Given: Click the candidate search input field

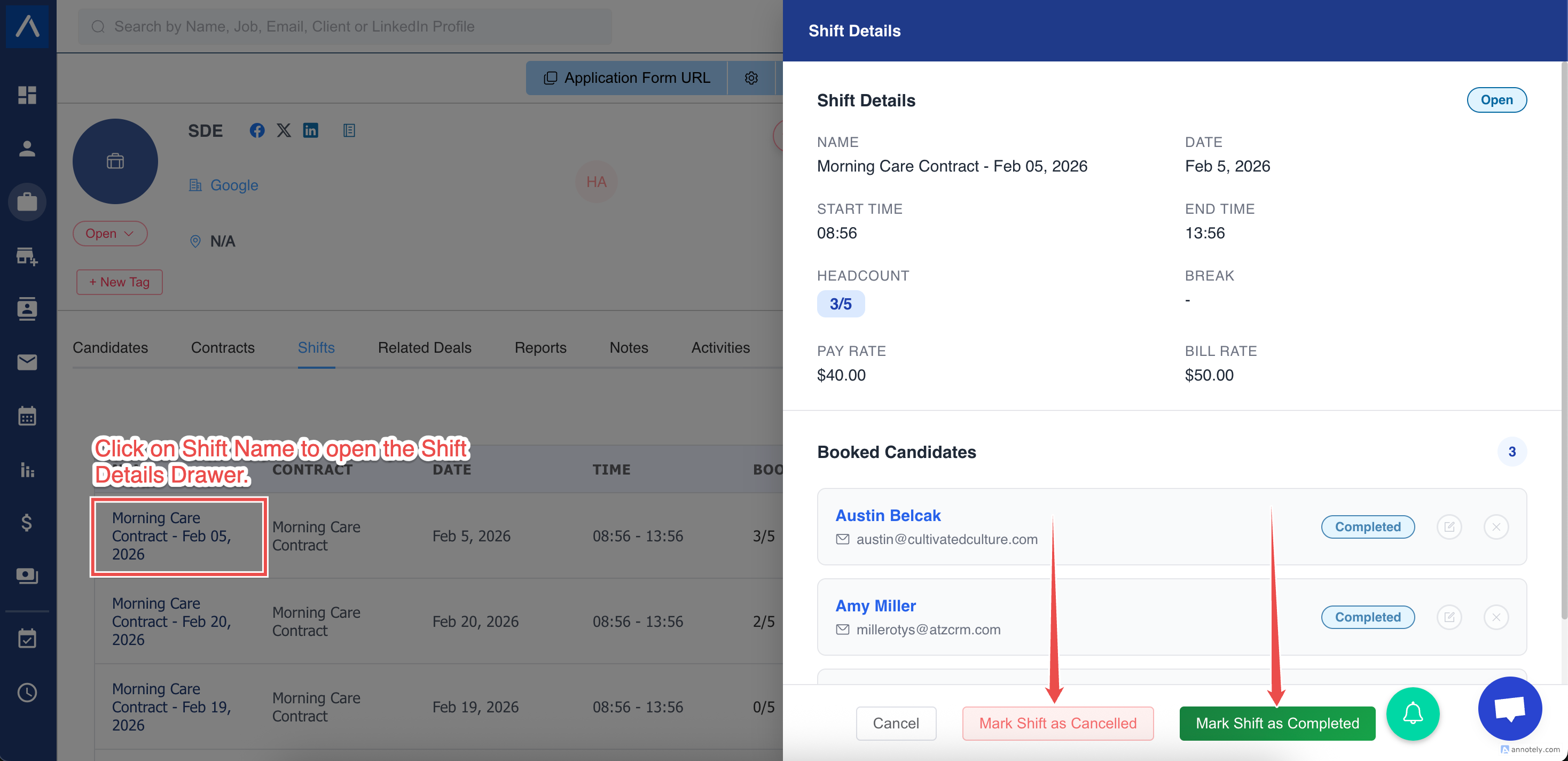Looking at the screenshot, I should 344,26.
